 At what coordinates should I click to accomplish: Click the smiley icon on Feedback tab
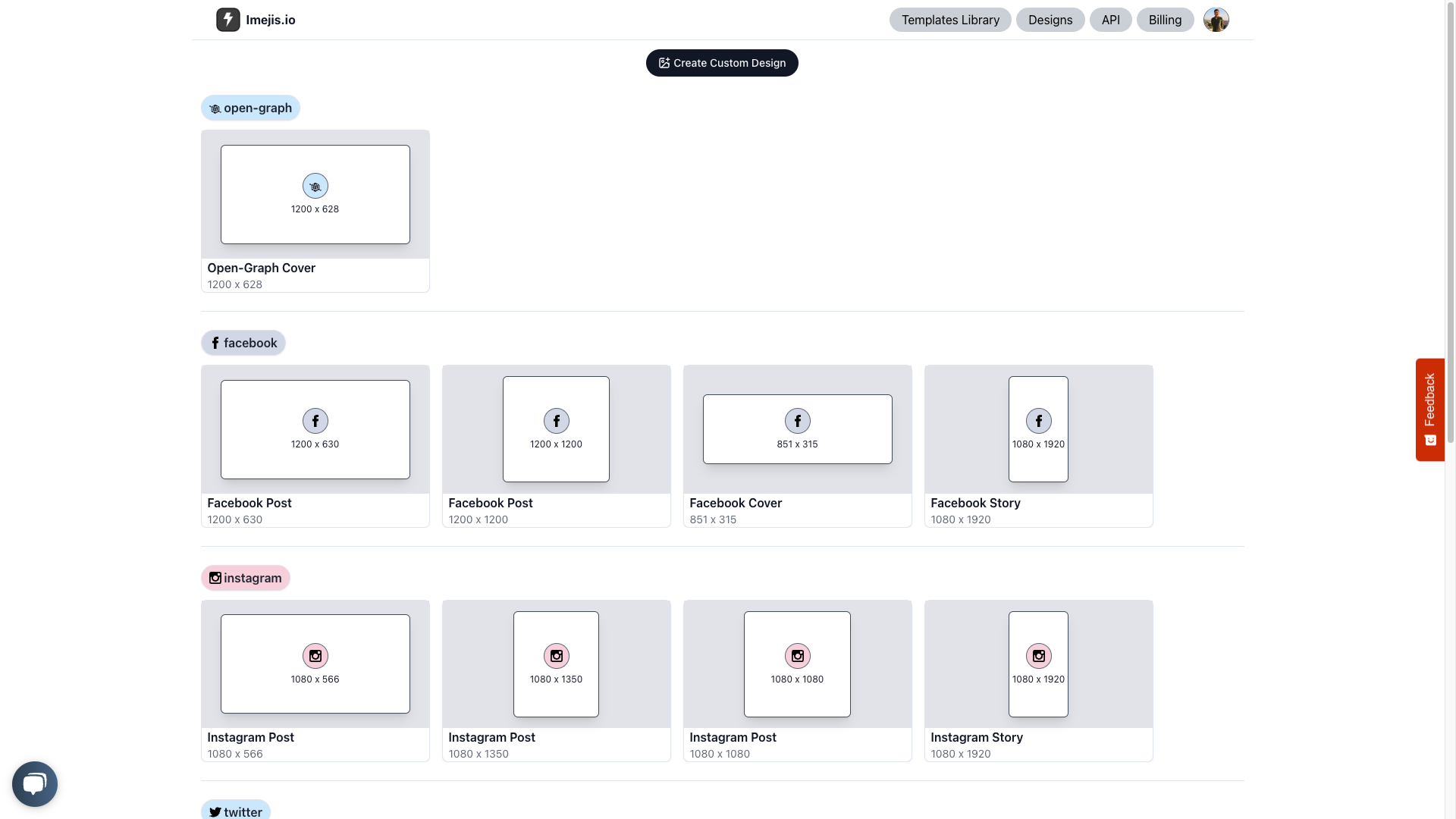point(1430,441)
